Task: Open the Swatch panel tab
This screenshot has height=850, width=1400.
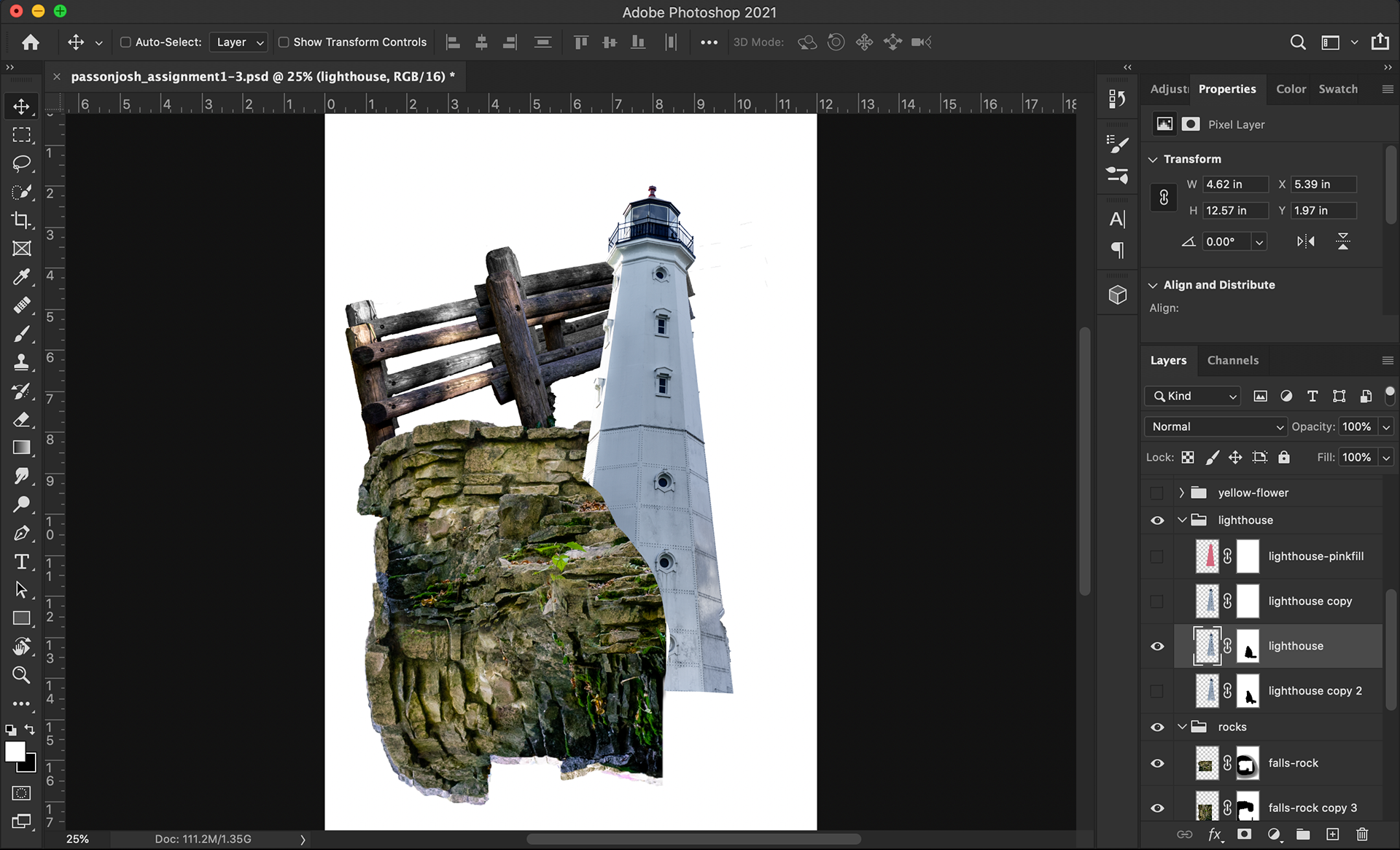Action: coord(1337,89)
